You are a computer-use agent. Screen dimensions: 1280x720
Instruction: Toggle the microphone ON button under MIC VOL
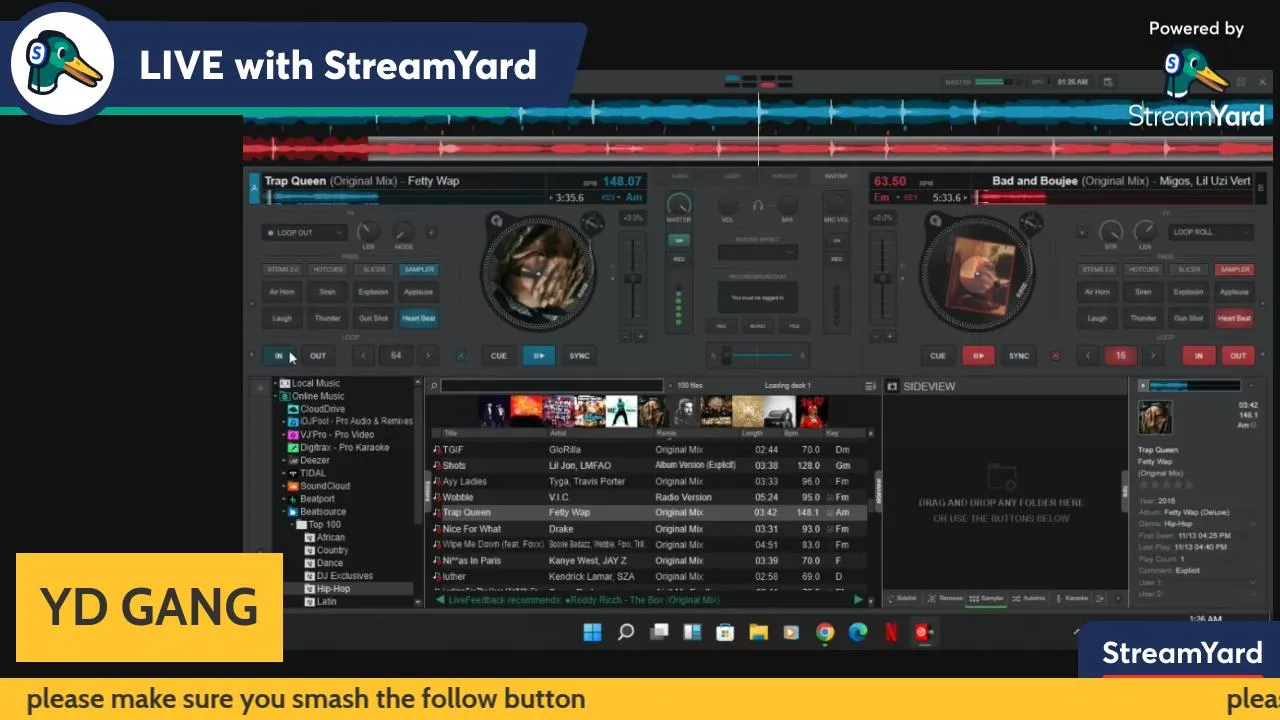pyautogui.click(x=836, y=240)
